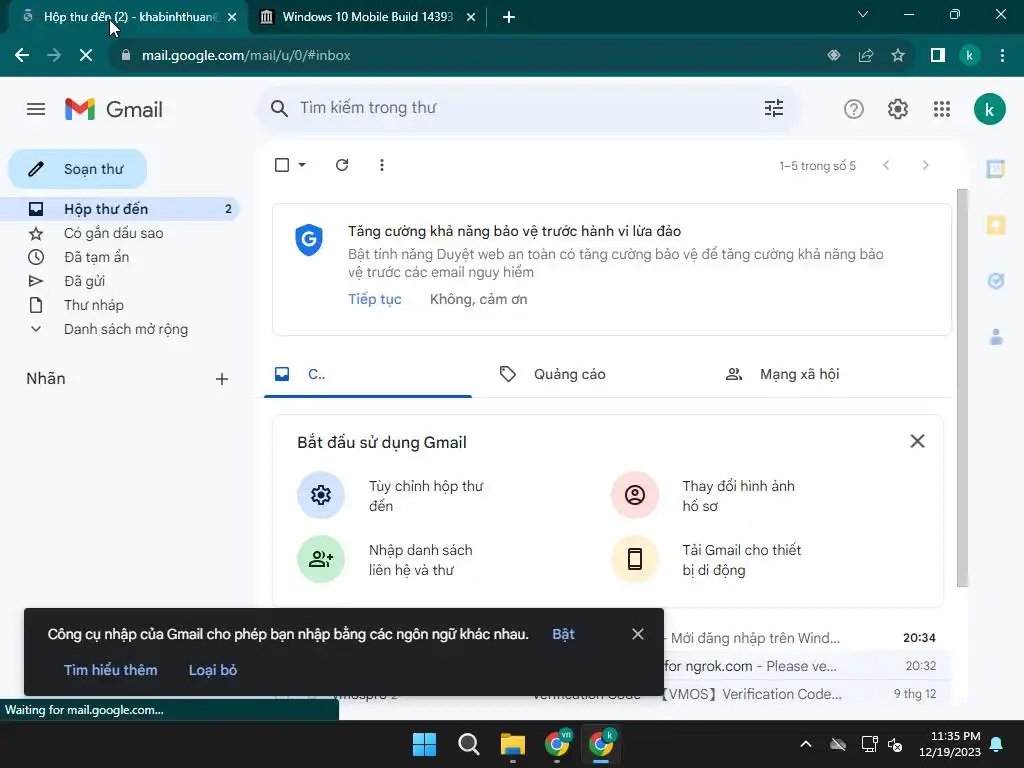Click the 'Tải Gmail cho thiết bị di động' icon
1024x768 pixels.
(x=635, y=559)
